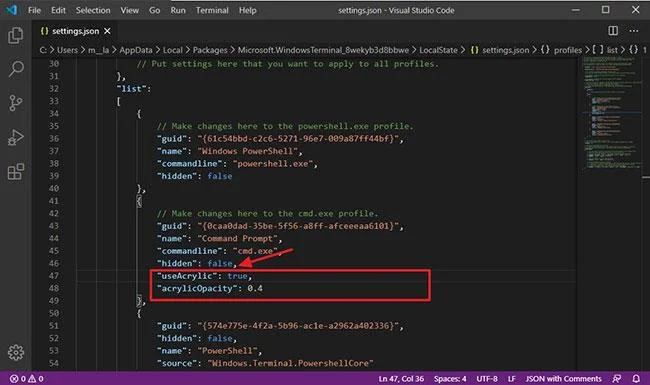Open the More Actions ellipsis menu

click(x=633, y=31)
